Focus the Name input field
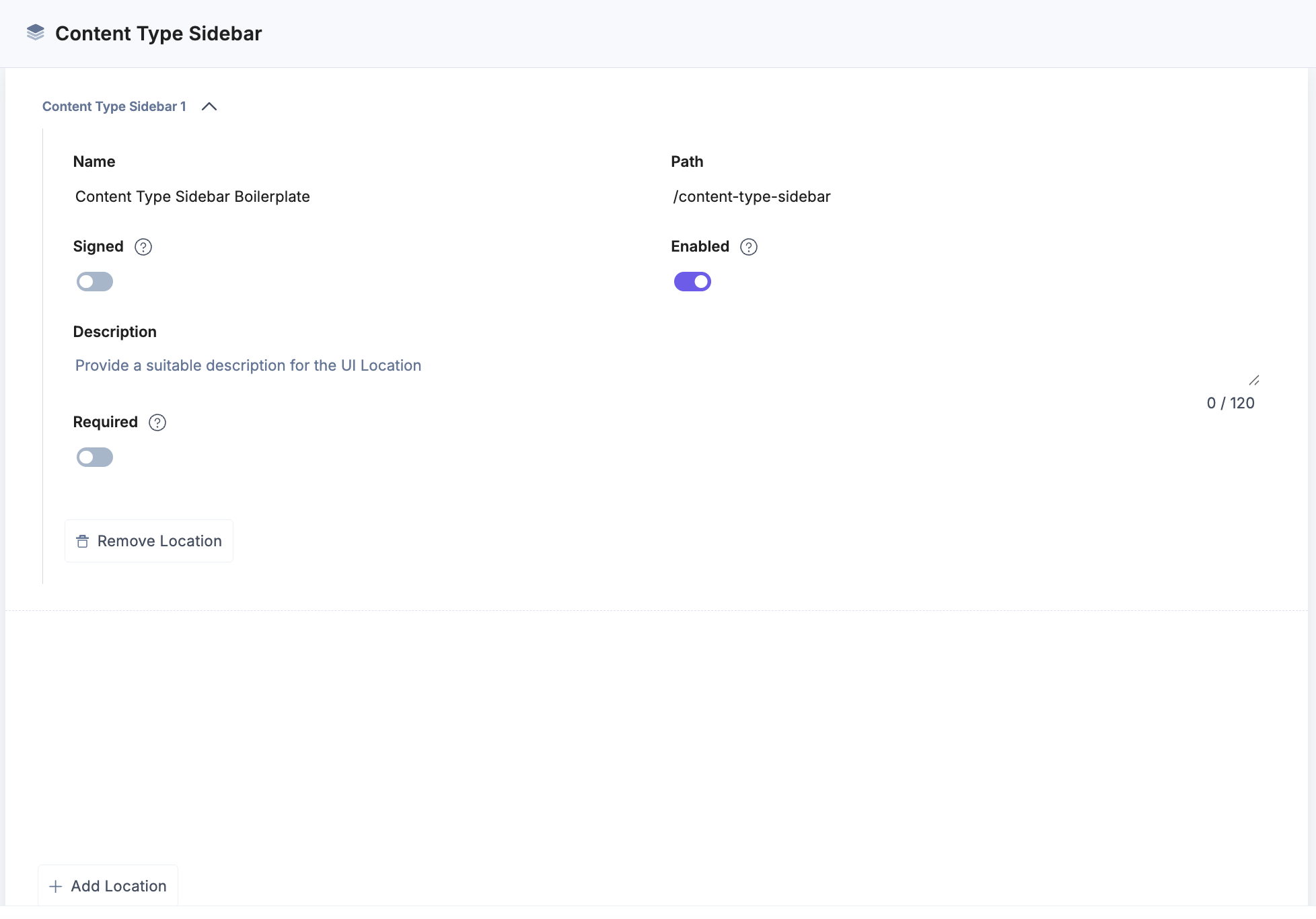 (336, 196)
